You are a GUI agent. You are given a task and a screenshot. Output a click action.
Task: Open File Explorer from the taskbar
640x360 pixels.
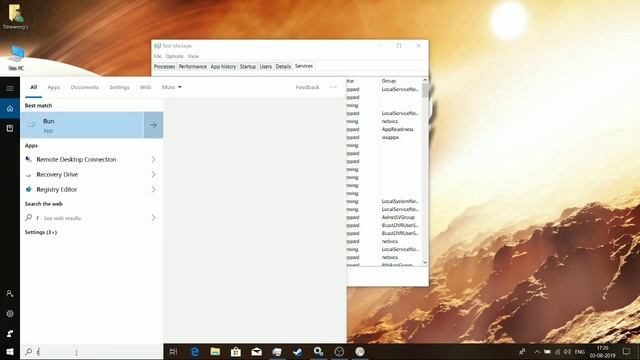[x=215, y=351]
